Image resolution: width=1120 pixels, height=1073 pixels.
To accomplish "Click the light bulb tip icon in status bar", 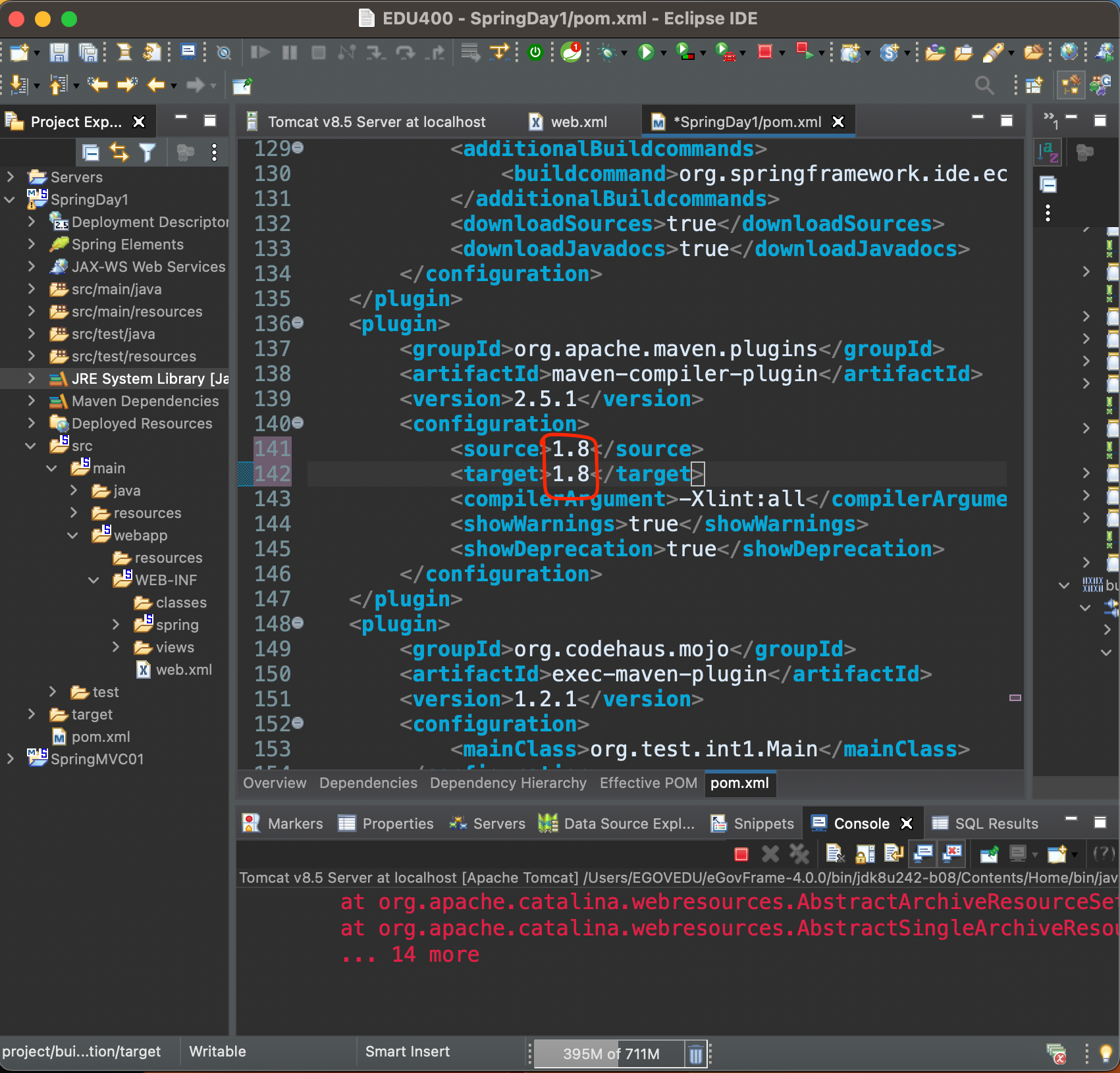I will (1106, 1054).
